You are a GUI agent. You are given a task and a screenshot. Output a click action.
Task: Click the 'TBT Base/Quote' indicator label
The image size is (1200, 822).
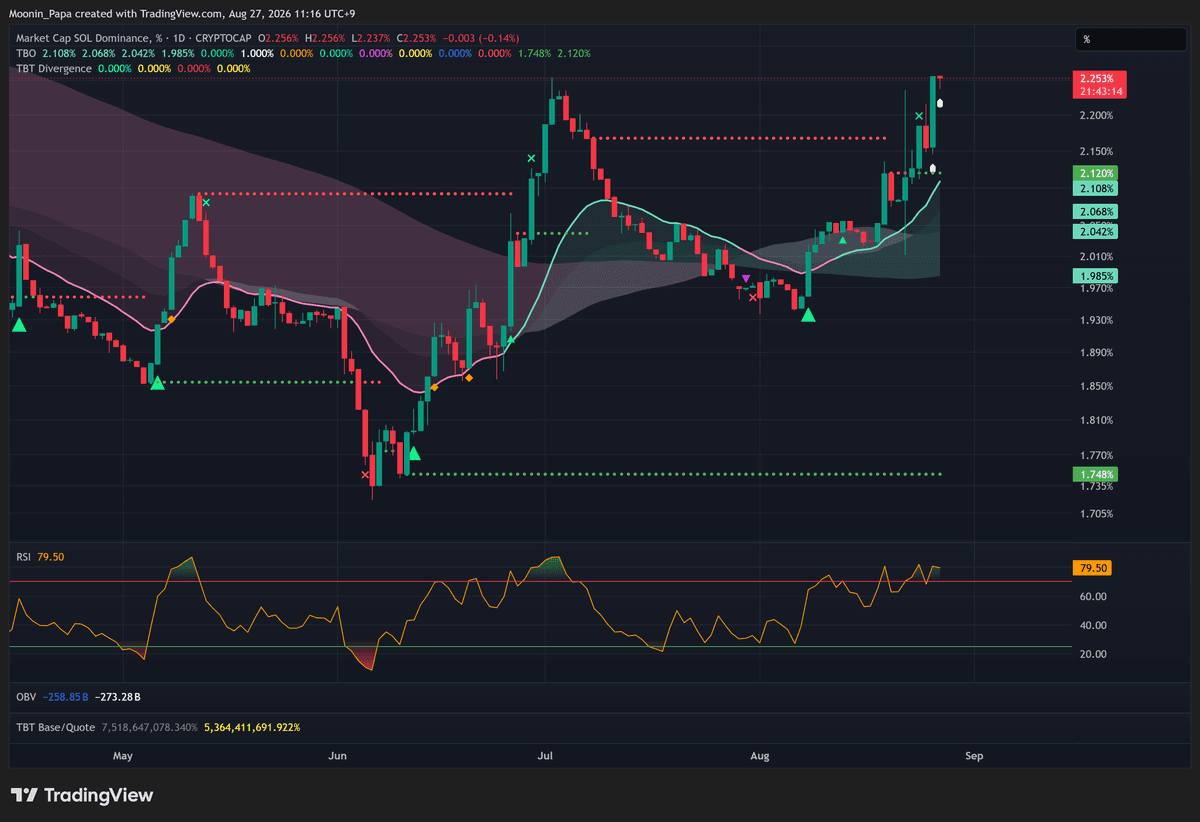[56, 727]
